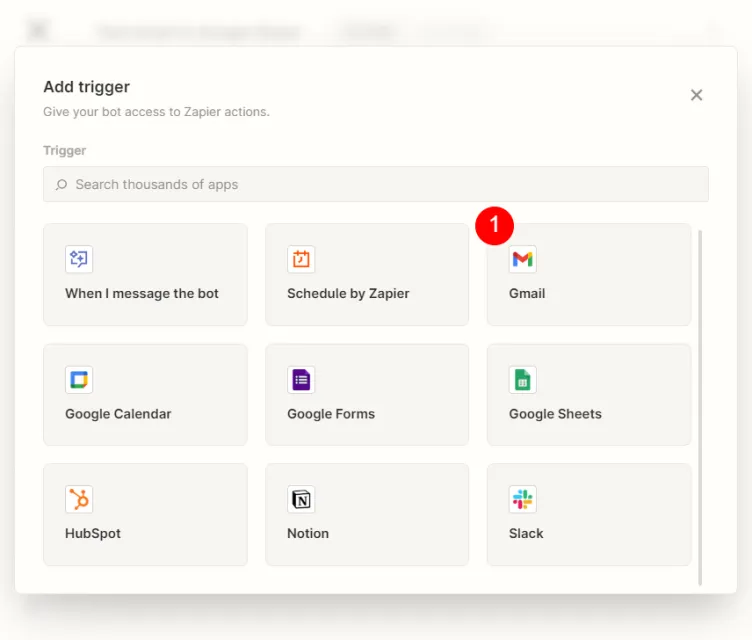Pick the Google Calendar trigger label
Viewport: 752px width, 640px height.
coord(118,414)
